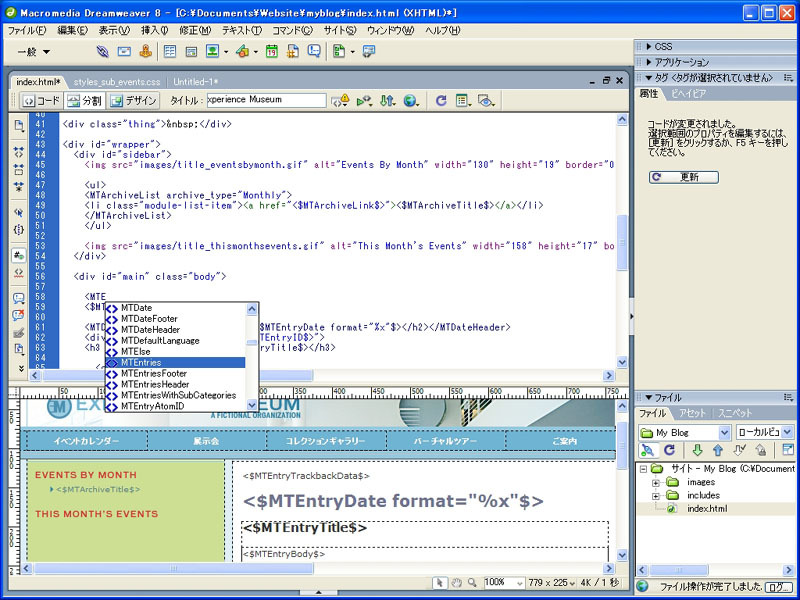This screenshot has height=600, width=800.
Task: Toggle connect to remote host icon
Action: tap(647, 450)
